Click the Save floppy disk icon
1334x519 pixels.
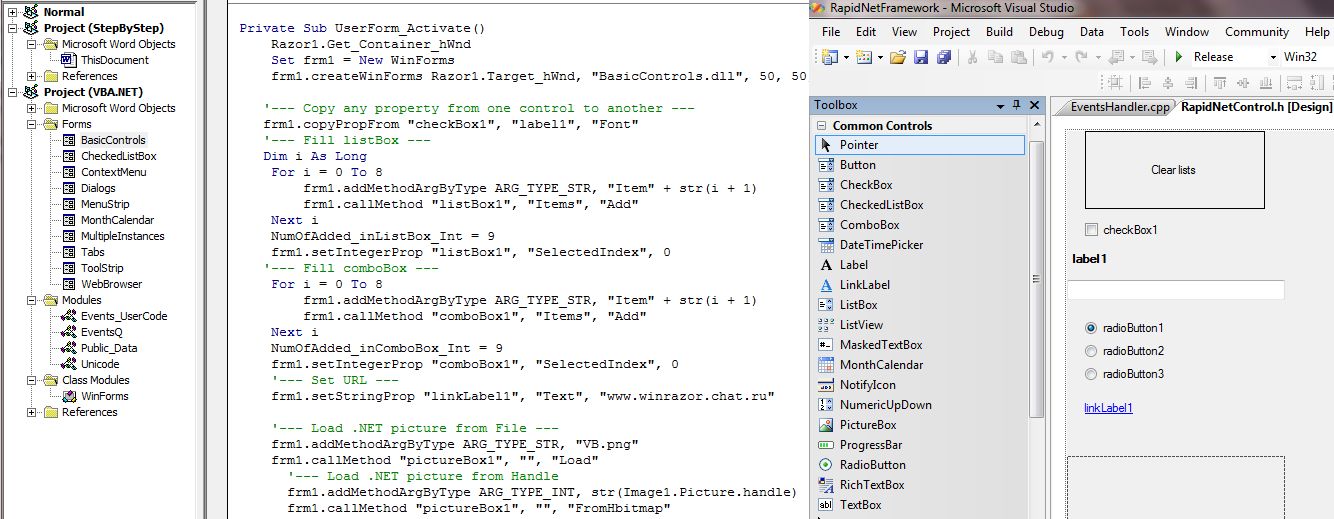pyautogui.click(x=921, y=57)
